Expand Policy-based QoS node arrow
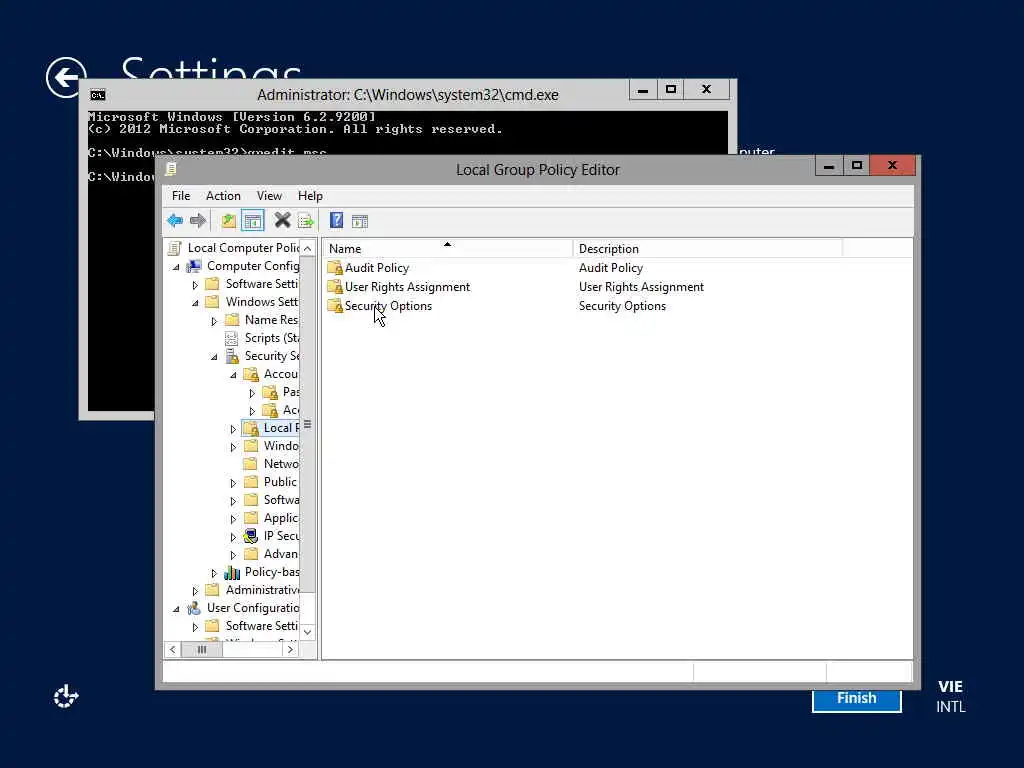The height and width of the screenshot is (768, 1024). [214, 573]
